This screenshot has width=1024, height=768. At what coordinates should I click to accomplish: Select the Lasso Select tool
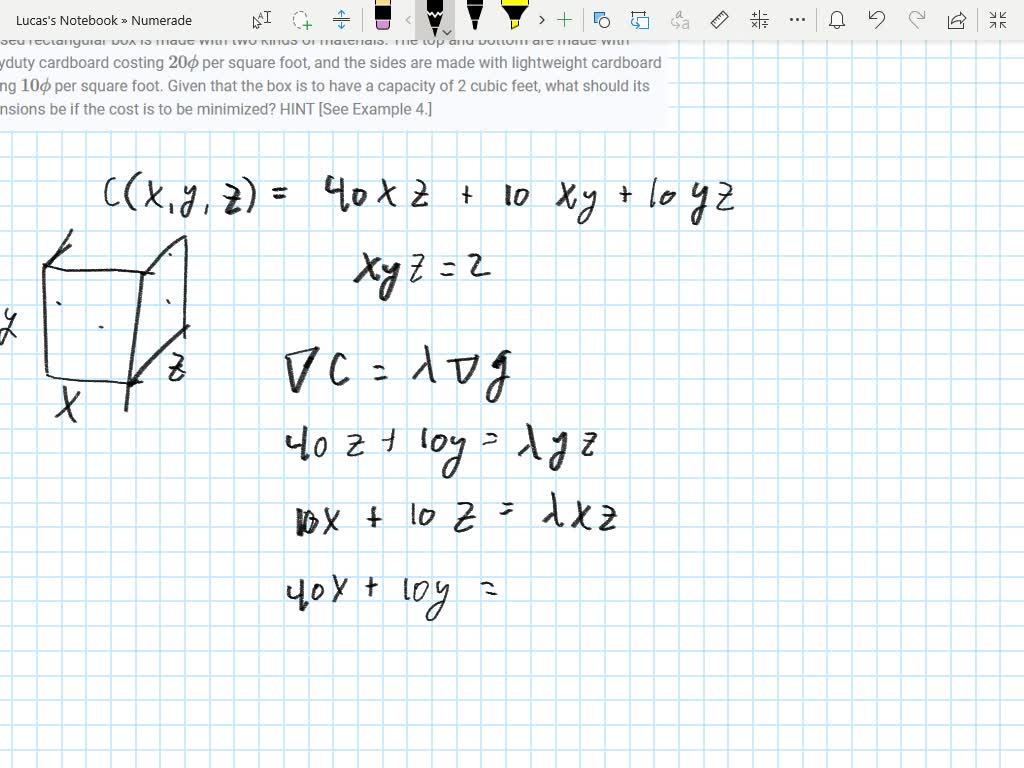(300, 19)
